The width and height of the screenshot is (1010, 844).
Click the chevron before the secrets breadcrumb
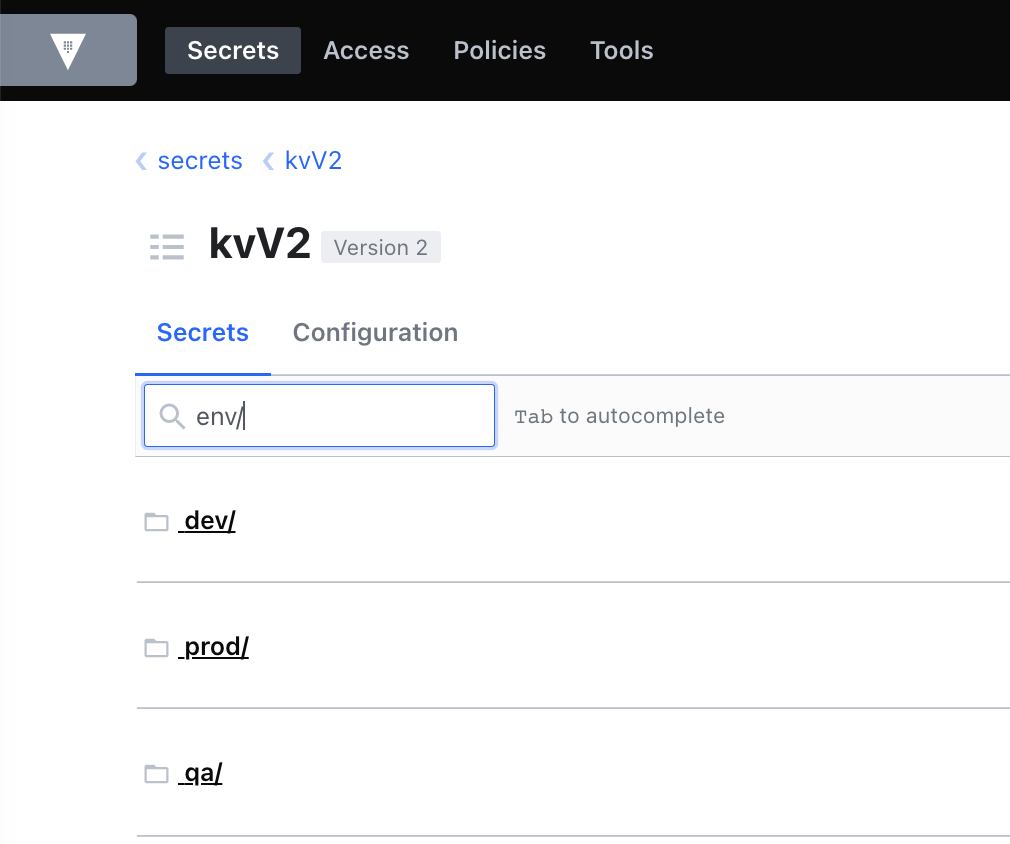[x=140, y=161]
